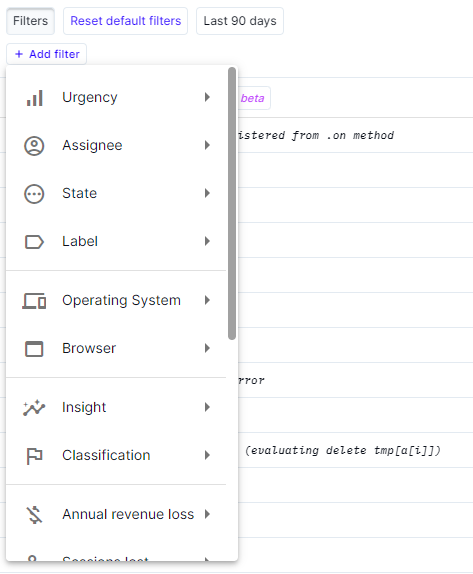Click Reset default filters
The height and width of the screenshot is (574, 473).
click(126, 21)
